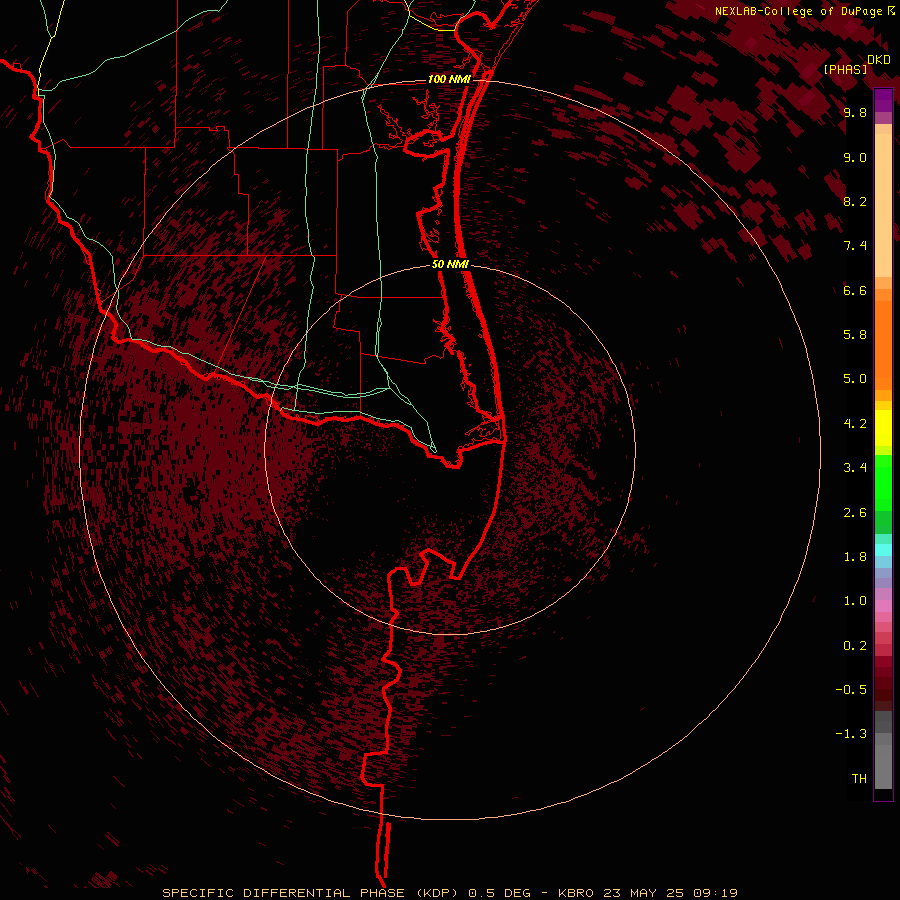Click the 9.8 value on color scale
This screenshot has height=900, width=900.
pos(855,112)
